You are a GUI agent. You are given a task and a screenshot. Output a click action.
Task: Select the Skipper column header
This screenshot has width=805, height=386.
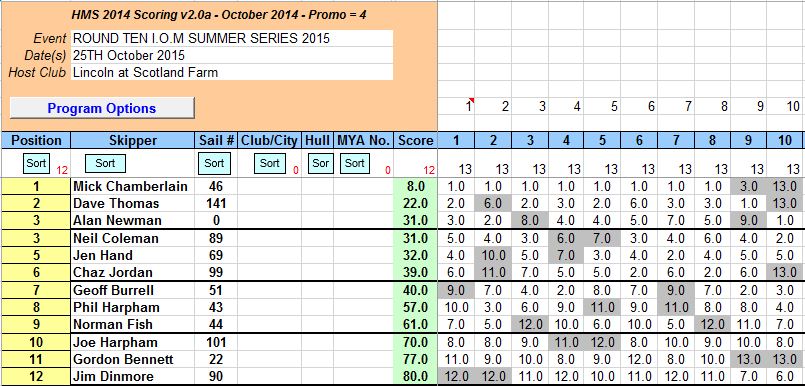tap(132, 140)
